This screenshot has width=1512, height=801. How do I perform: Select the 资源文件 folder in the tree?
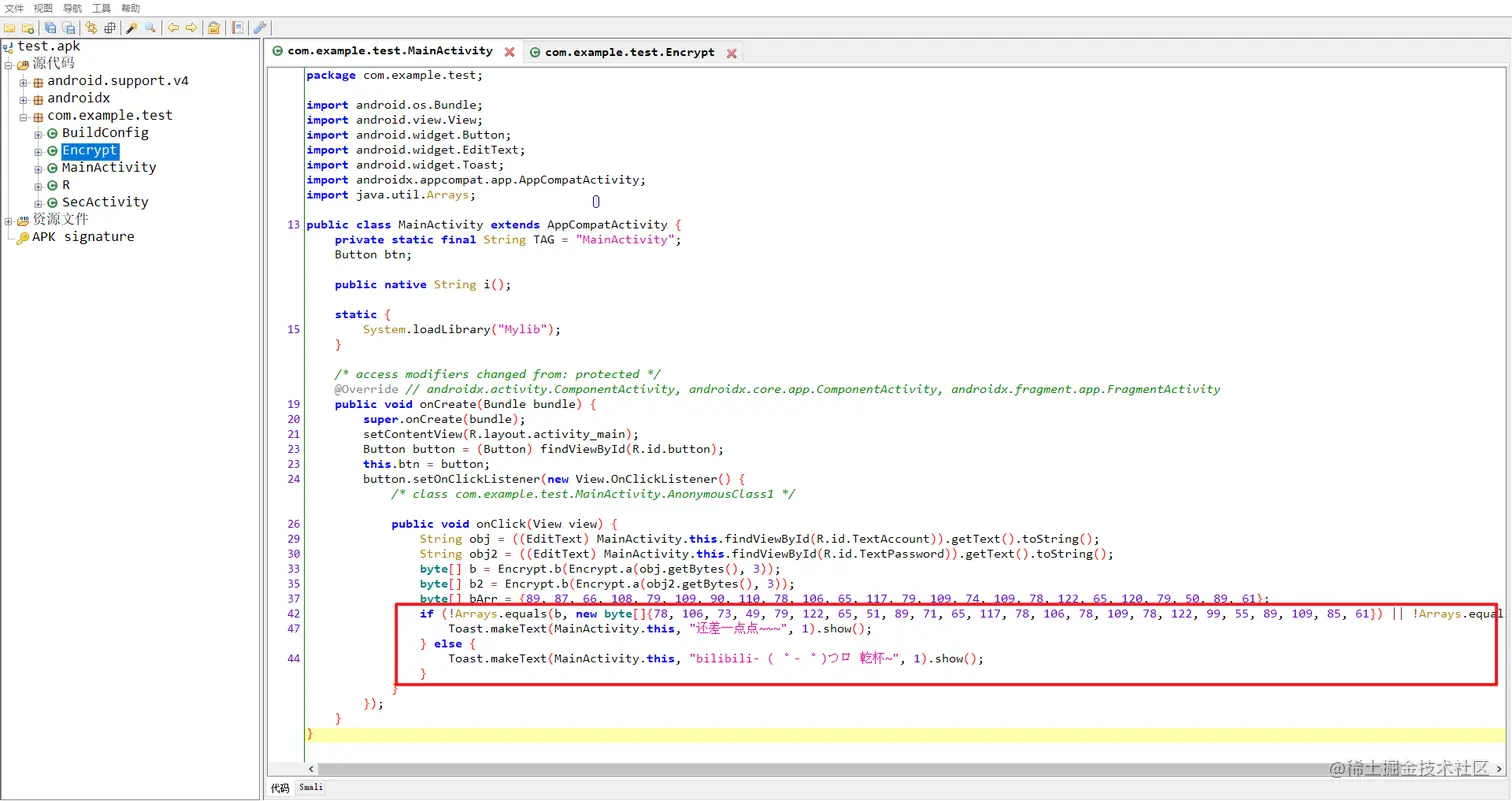pos(60,219)
